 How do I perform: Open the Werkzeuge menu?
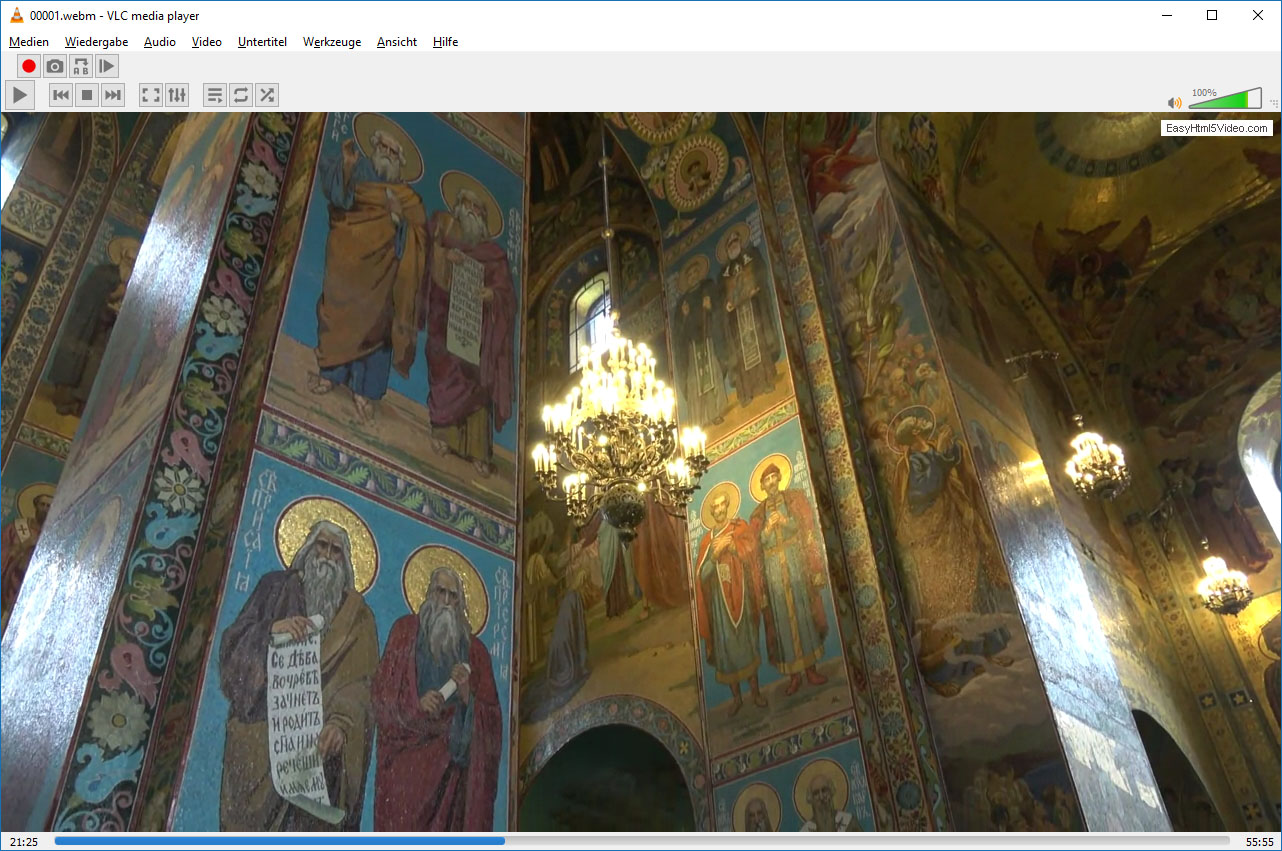[332, 42]
